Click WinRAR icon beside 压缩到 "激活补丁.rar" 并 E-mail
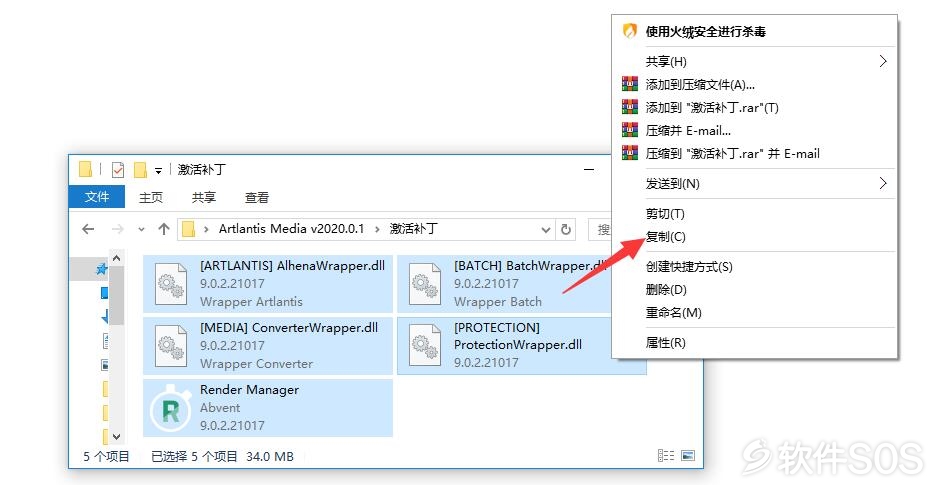 (x=630, y=153)
